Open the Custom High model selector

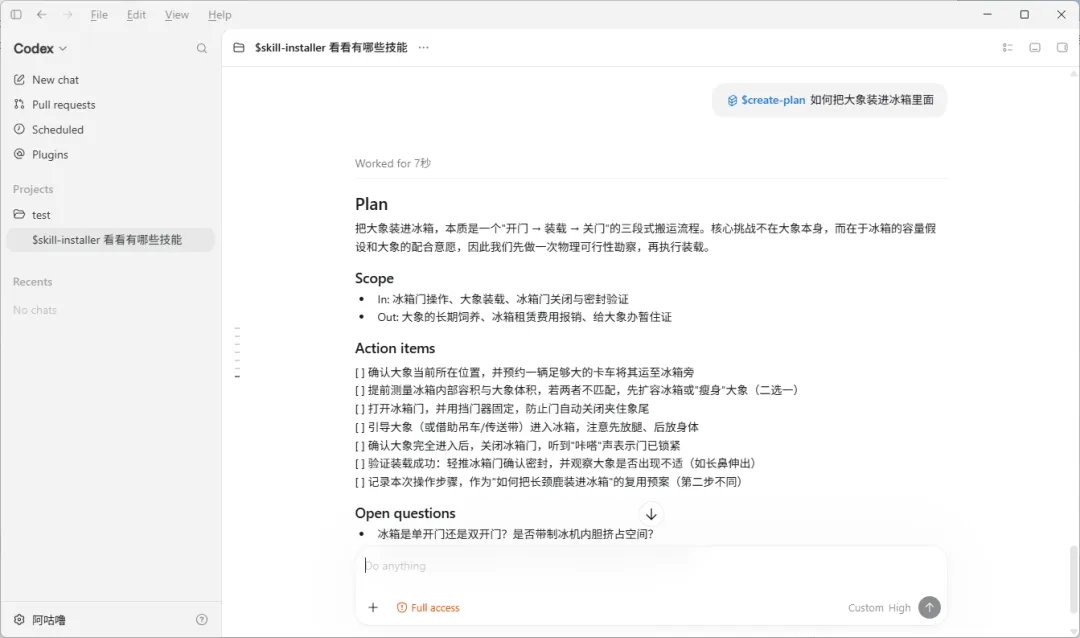click(x=879, y=608)
